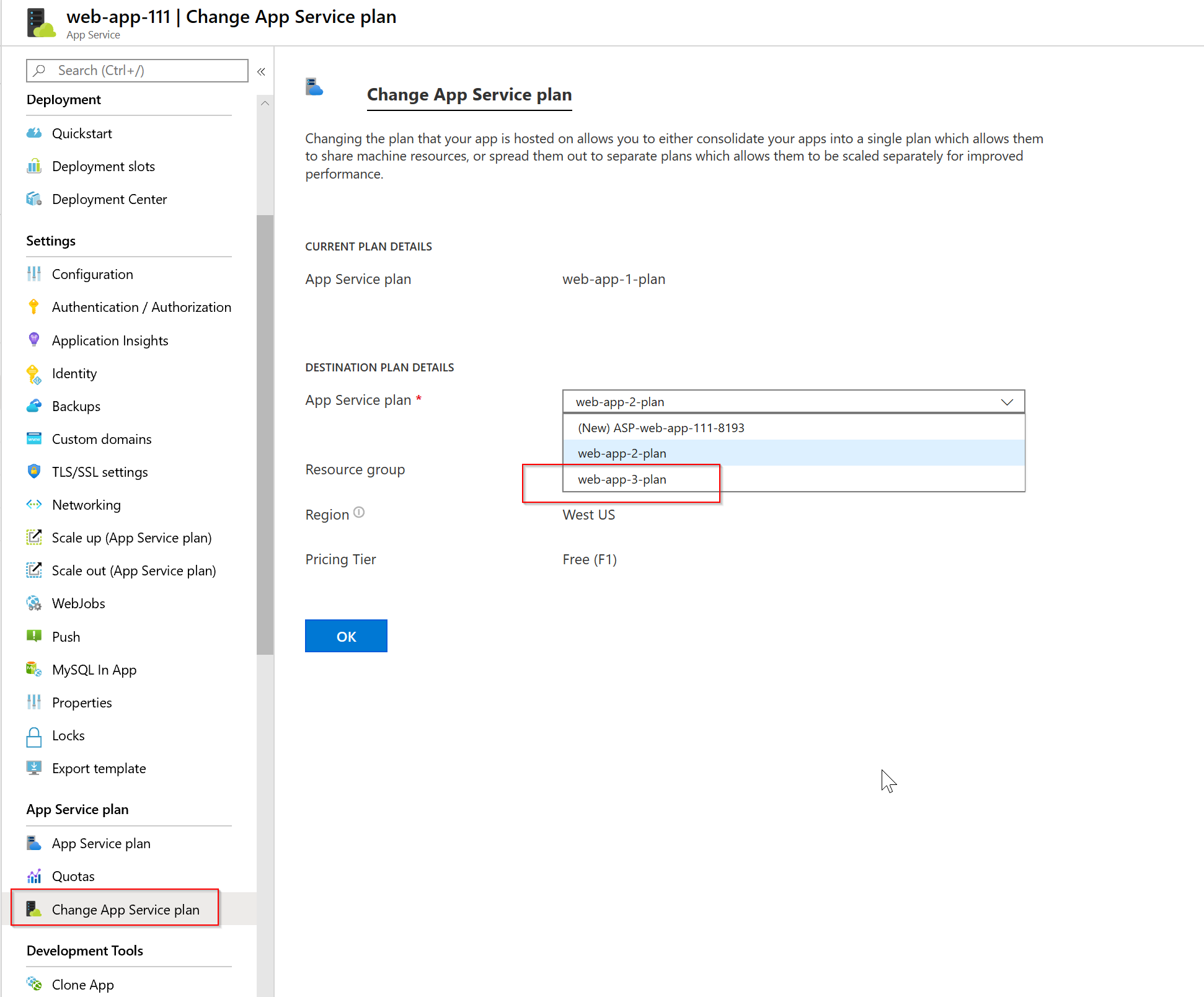The image size is (1204, 997).
Task: Click the Locks padlock icon
Action: pos(34,736)
